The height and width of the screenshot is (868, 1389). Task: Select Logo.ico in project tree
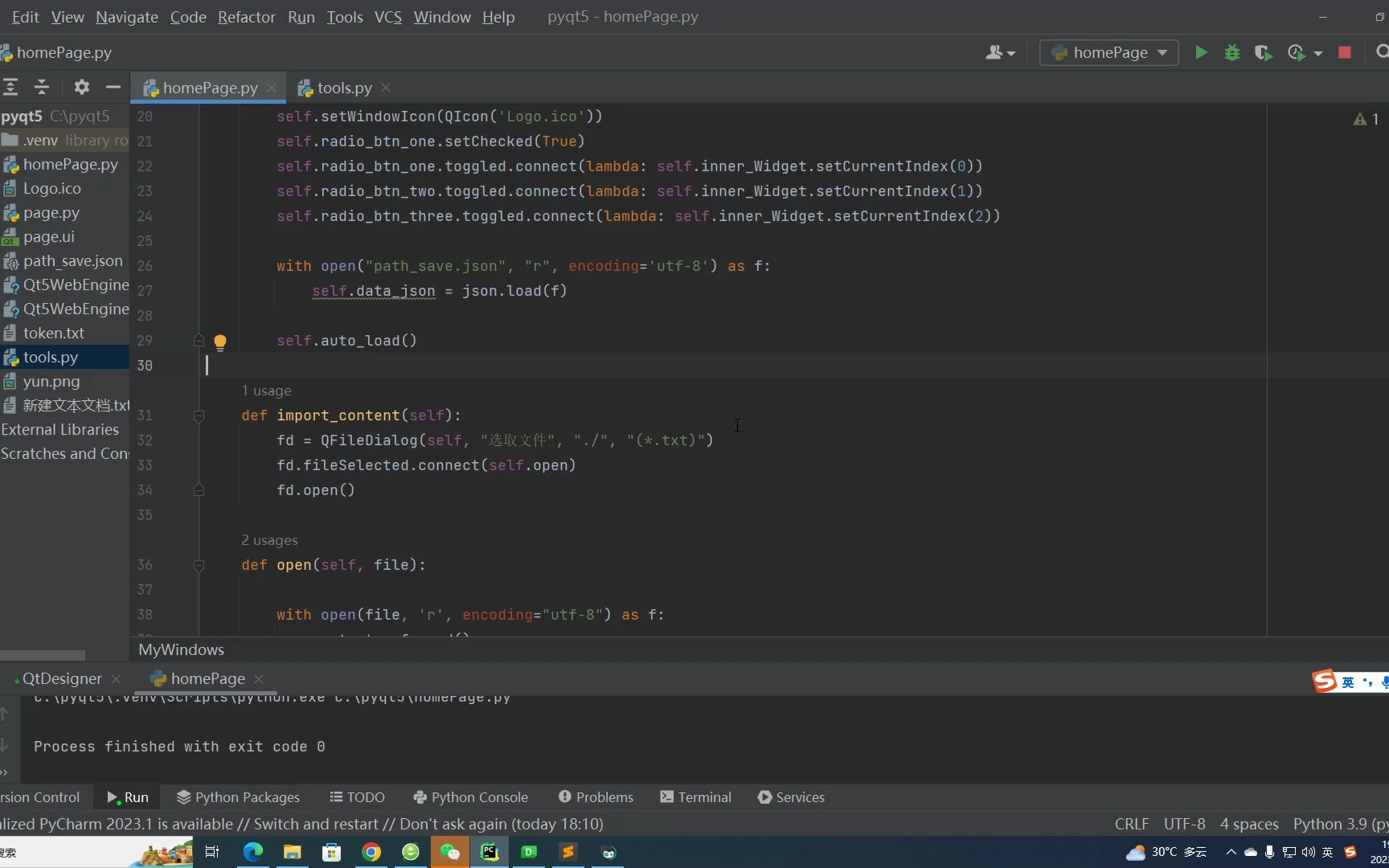coord(64,188)
